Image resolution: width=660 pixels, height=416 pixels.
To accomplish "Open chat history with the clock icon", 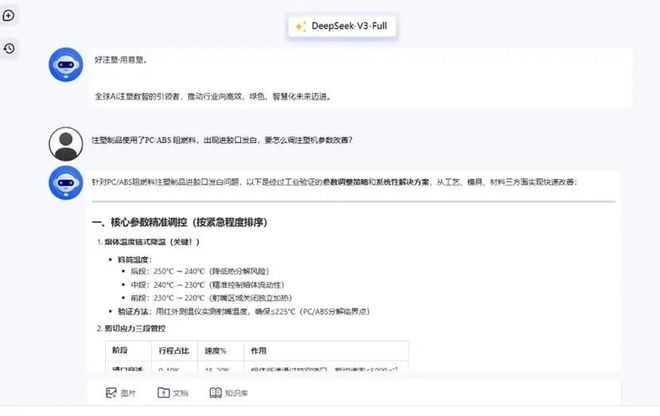I will pyautogui.click(x=9, y=48).
